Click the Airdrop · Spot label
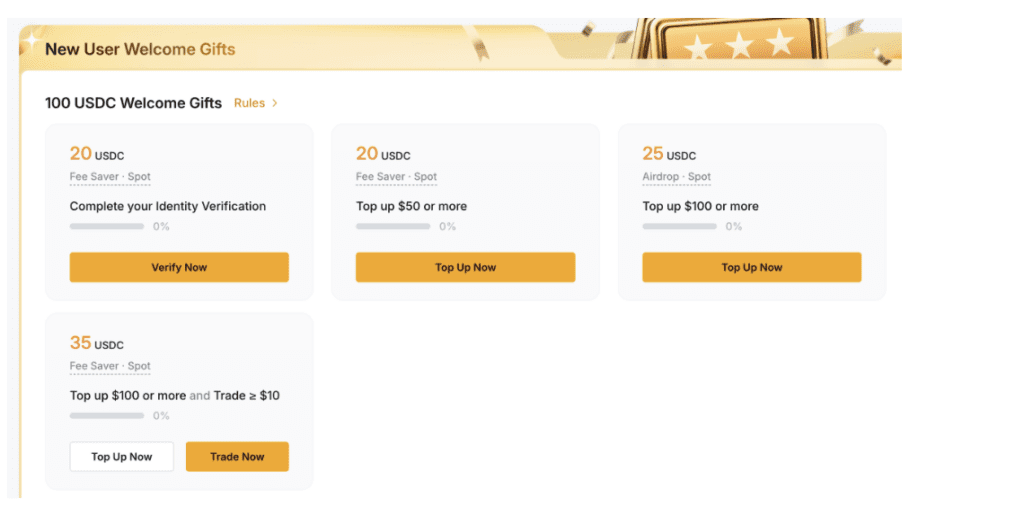Viewport: 1024px width, 516px height. [676, 177]
